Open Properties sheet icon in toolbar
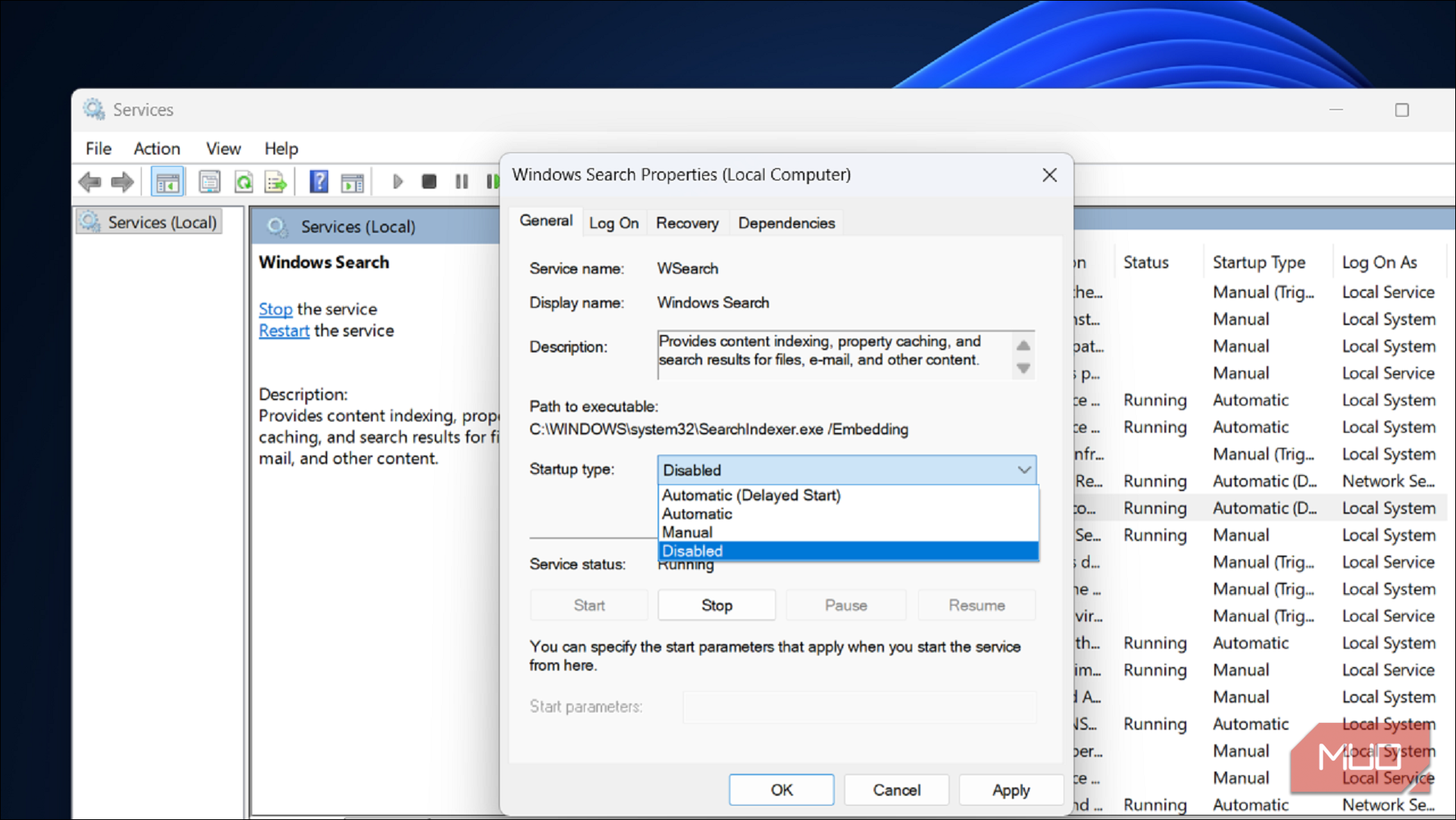This screenshot has height=820, width=1456. coord(210,182)
